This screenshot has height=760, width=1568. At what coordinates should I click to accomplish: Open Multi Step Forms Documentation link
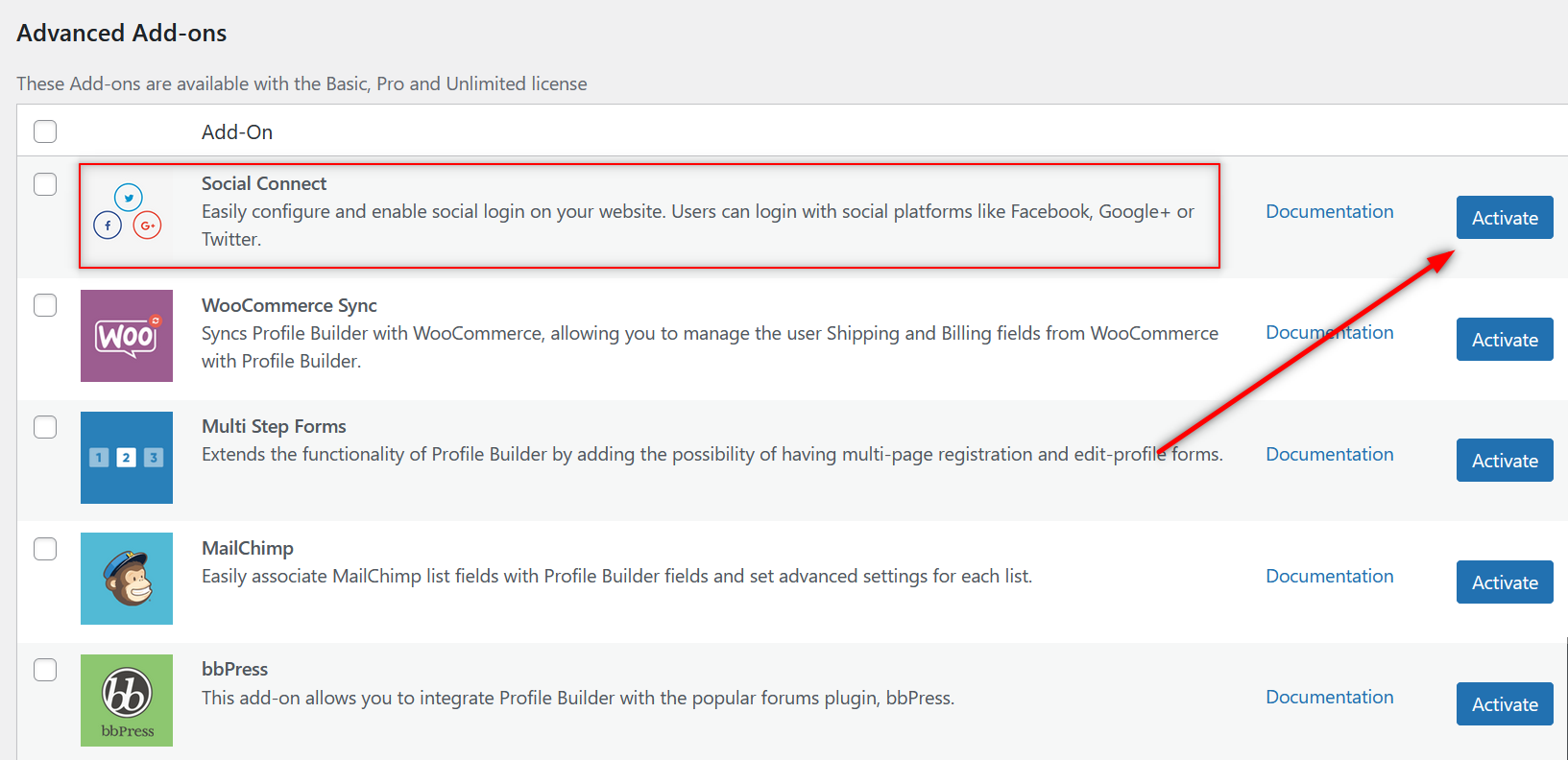pyautogui.click(x=1330, y=454)
